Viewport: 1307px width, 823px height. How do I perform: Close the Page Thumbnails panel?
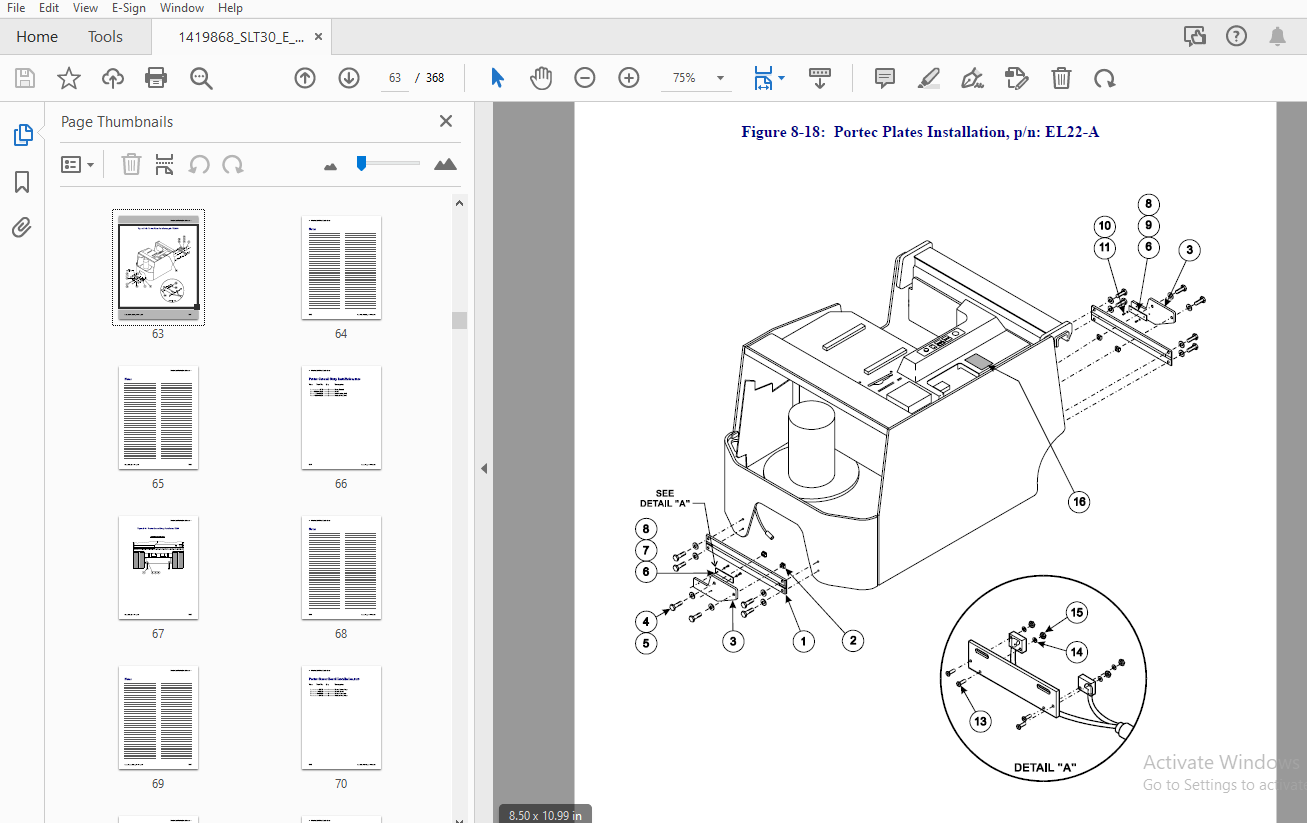point(446,121)
